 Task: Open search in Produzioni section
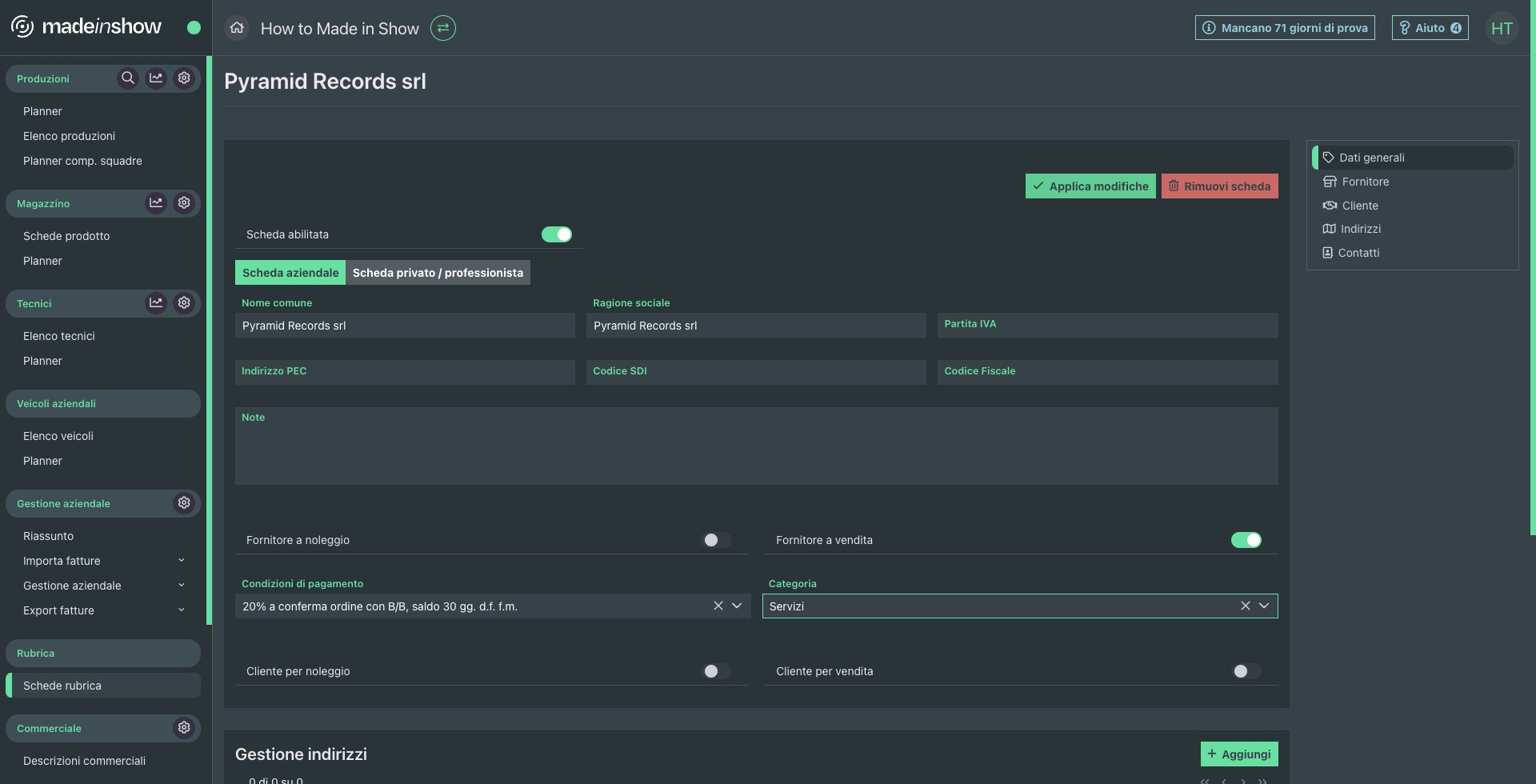click(x=127, y=78)
